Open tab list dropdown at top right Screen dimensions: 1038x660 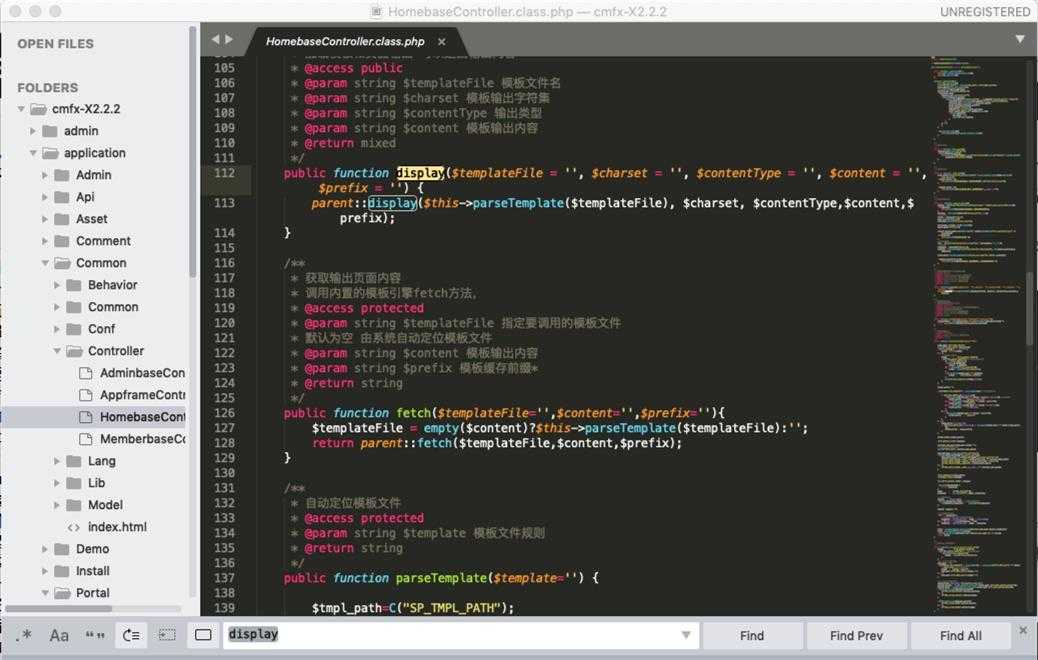pos(1020,39)
